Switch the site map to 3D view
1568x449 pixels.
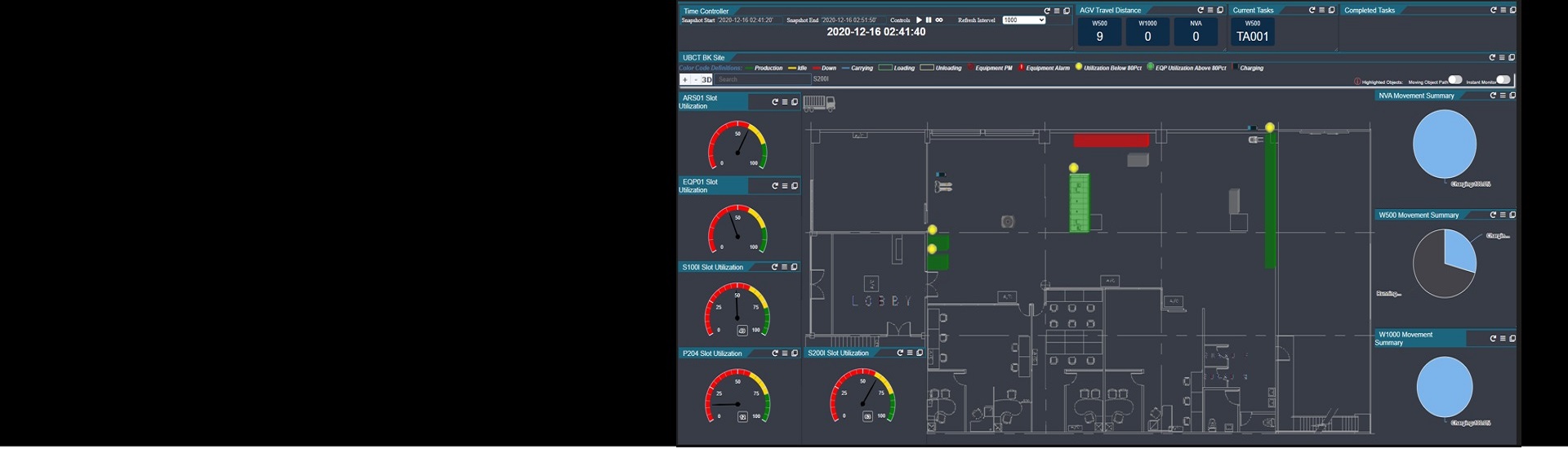tap(706, 79)
